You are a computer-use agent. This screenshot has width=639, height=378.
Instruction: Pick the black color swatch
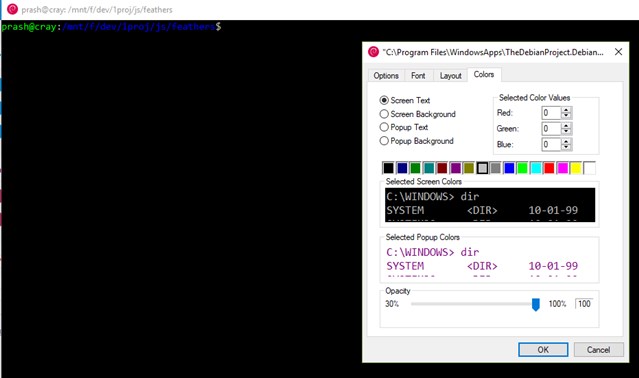(x=388, y=168)
